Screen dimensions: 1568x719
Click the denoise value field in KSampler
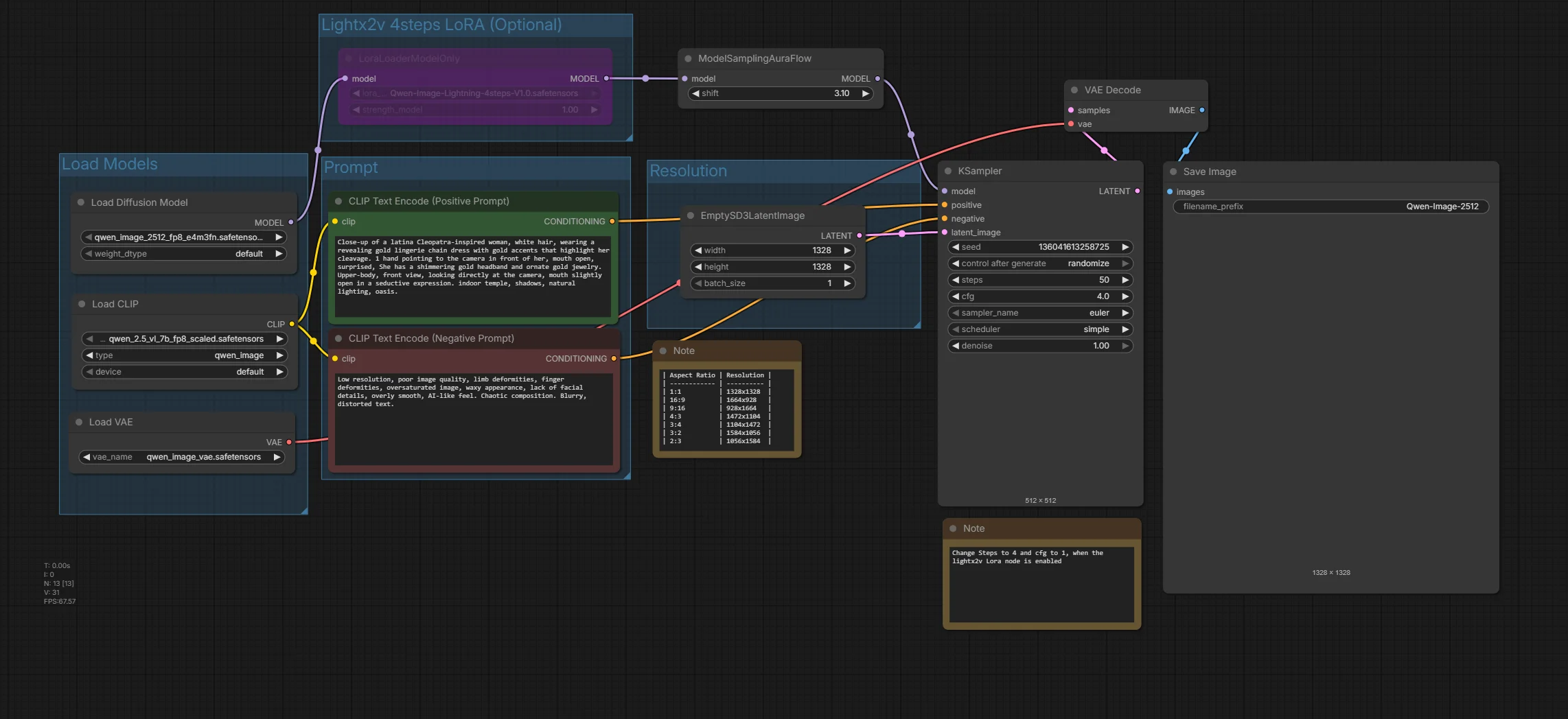coord(1040,346)
